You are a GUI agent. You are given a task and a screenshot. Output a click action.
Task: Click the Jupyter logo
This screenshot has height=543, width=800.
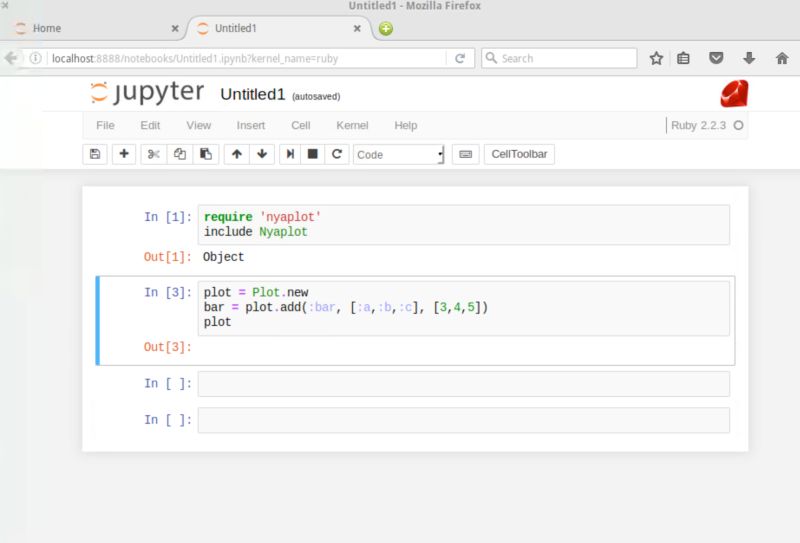pos(147,93)
